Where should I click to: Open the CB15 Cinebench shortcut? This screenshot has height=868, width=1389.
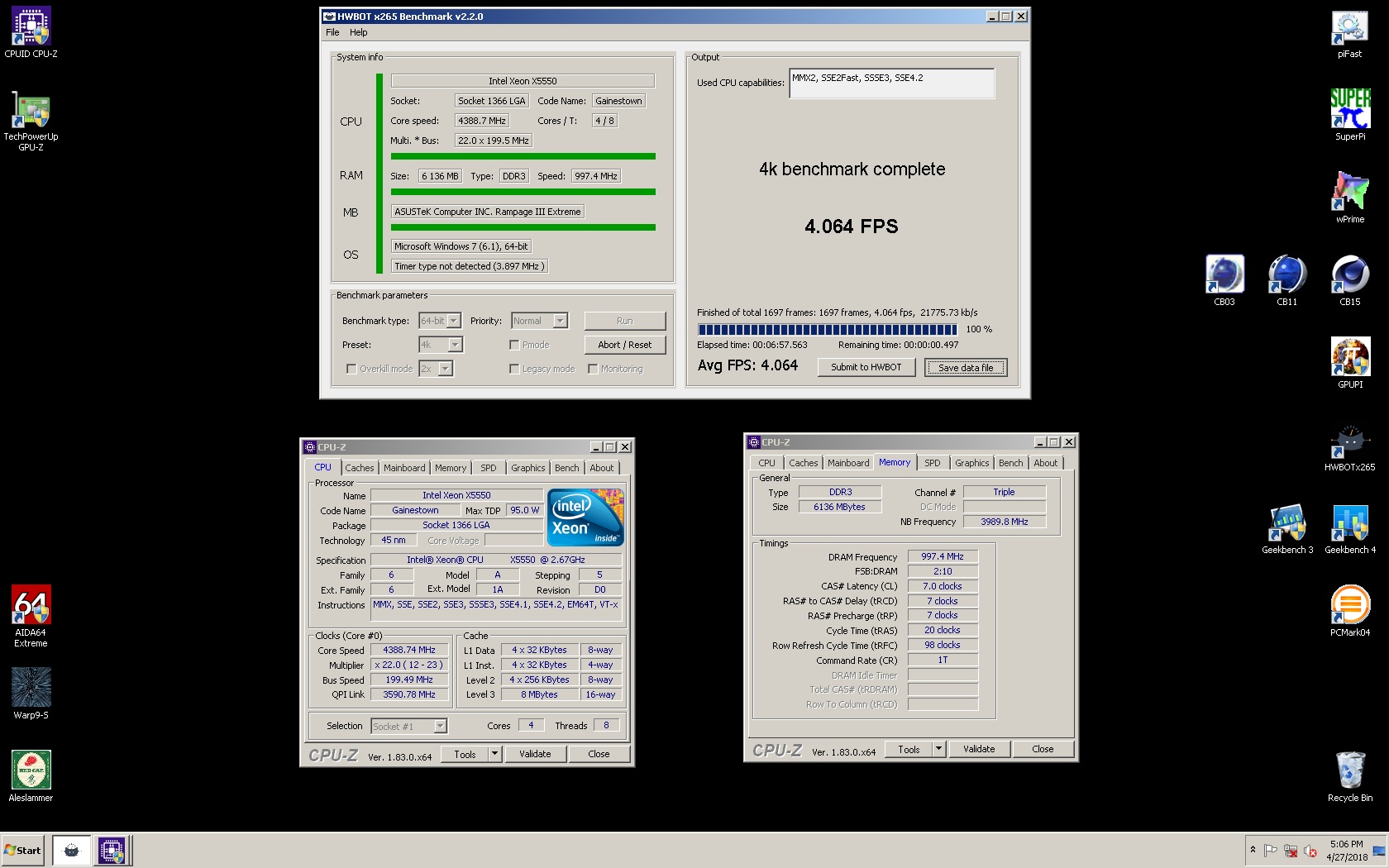1349,280
